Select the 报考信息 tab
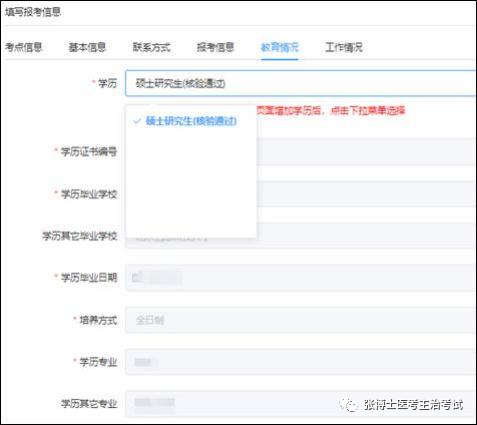This screenshot has width=477, height=425. pos(215,47)
